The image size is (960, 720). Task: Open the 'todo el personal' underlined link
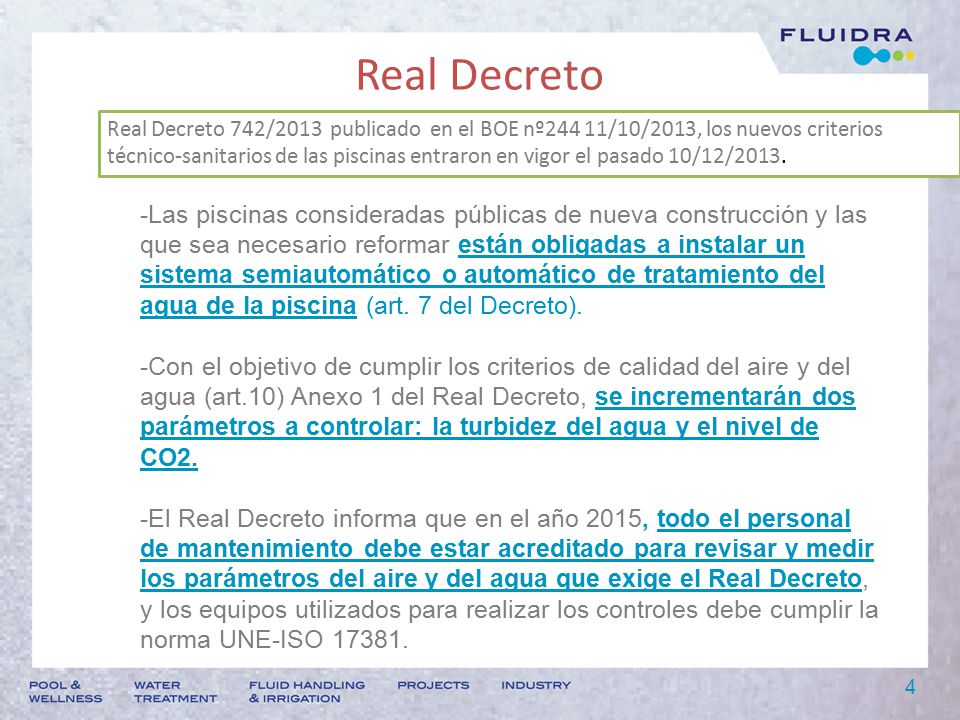click(x=753, y=519)
